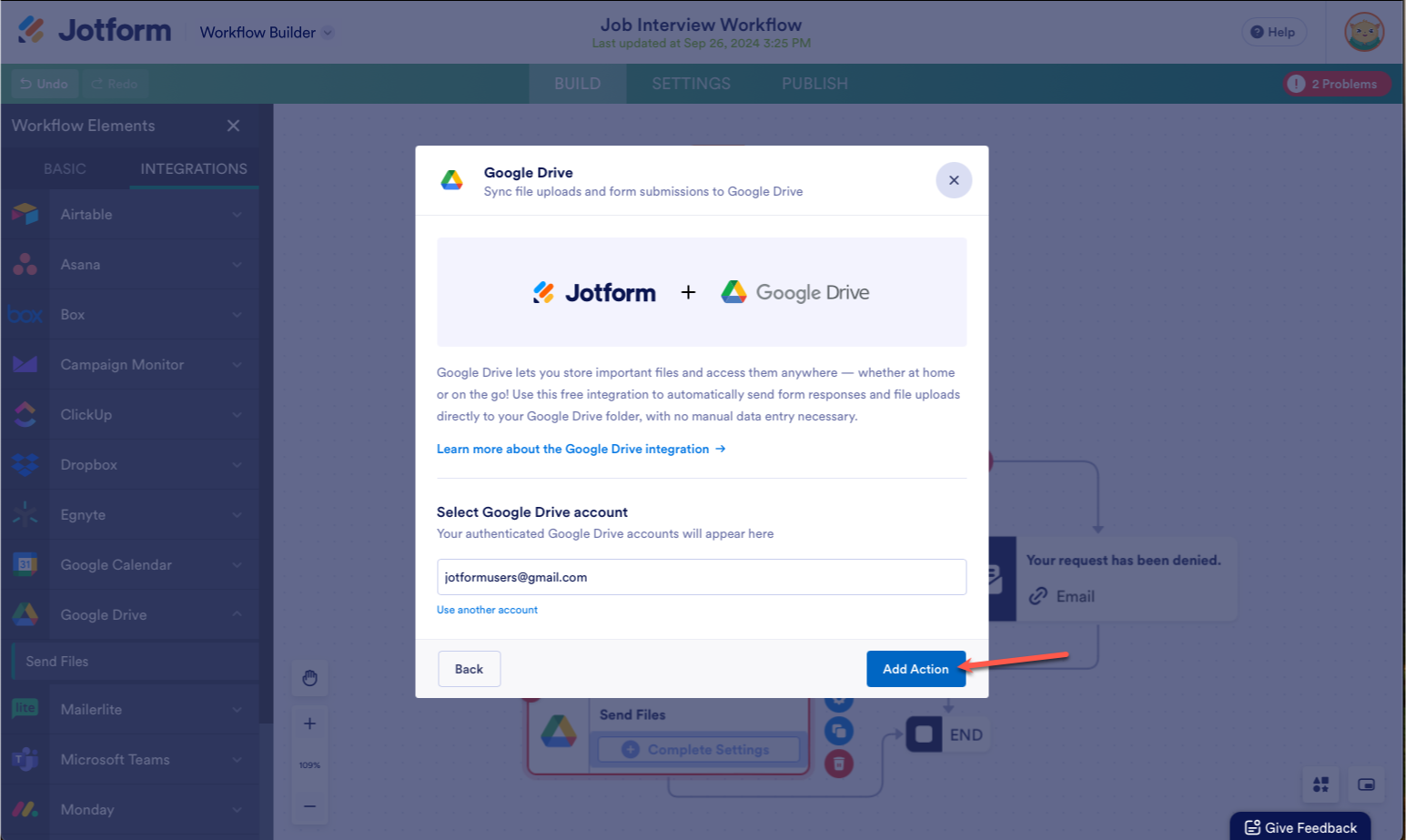Open the PUBLISH tab
Image resolution: width=1406 pixels, height=840 pixels.
(x=814, y=84)
